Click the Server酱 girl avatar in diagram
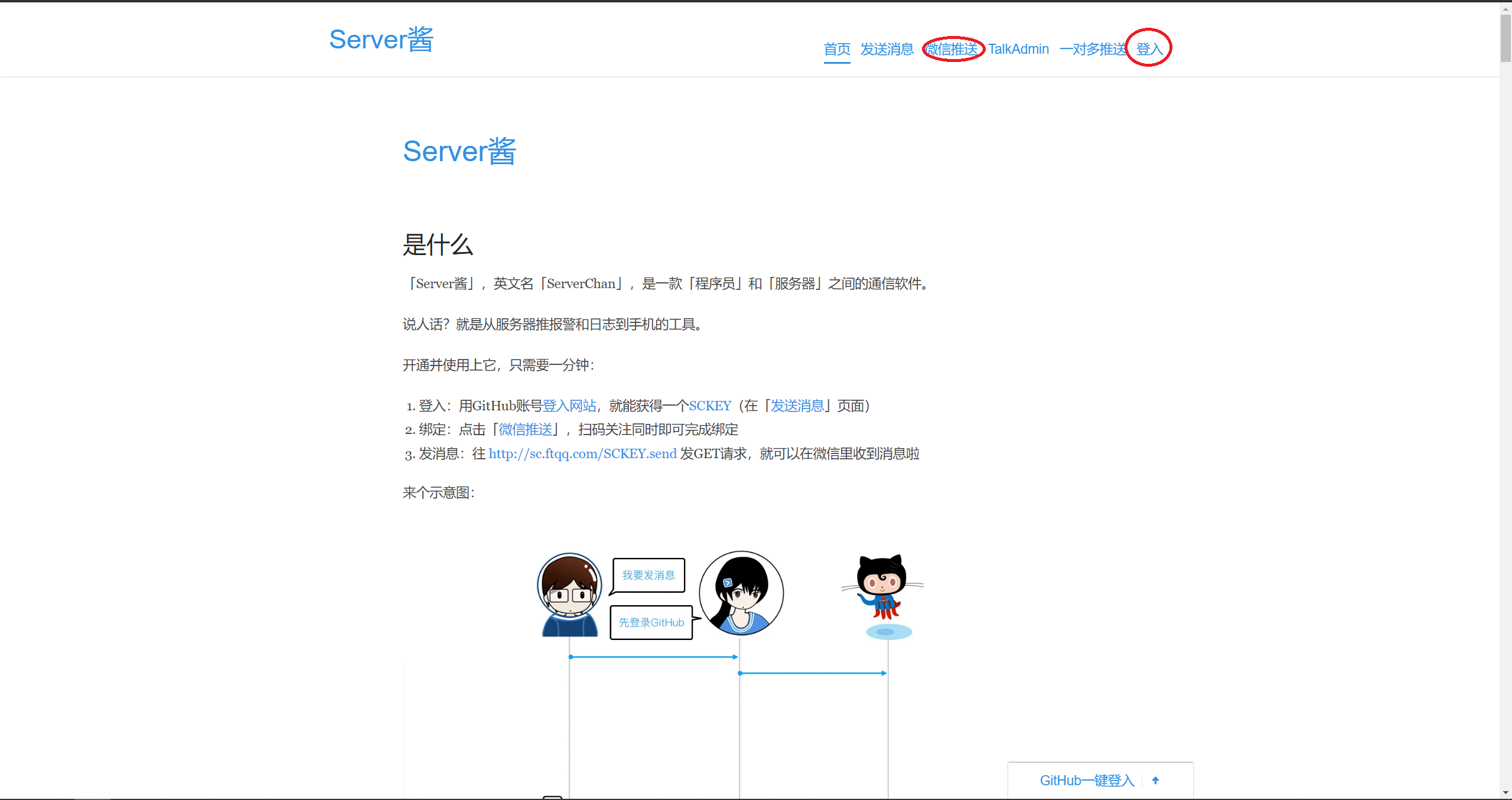The height and width of the screenshot is (800, 1512). coord(741,593)
